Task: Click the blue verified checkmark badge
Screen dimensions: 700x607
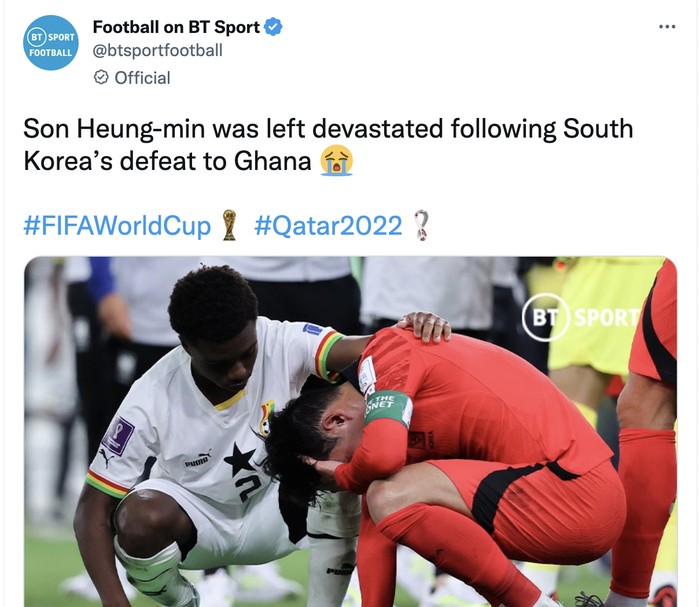Action: click(x=273, y=27)
